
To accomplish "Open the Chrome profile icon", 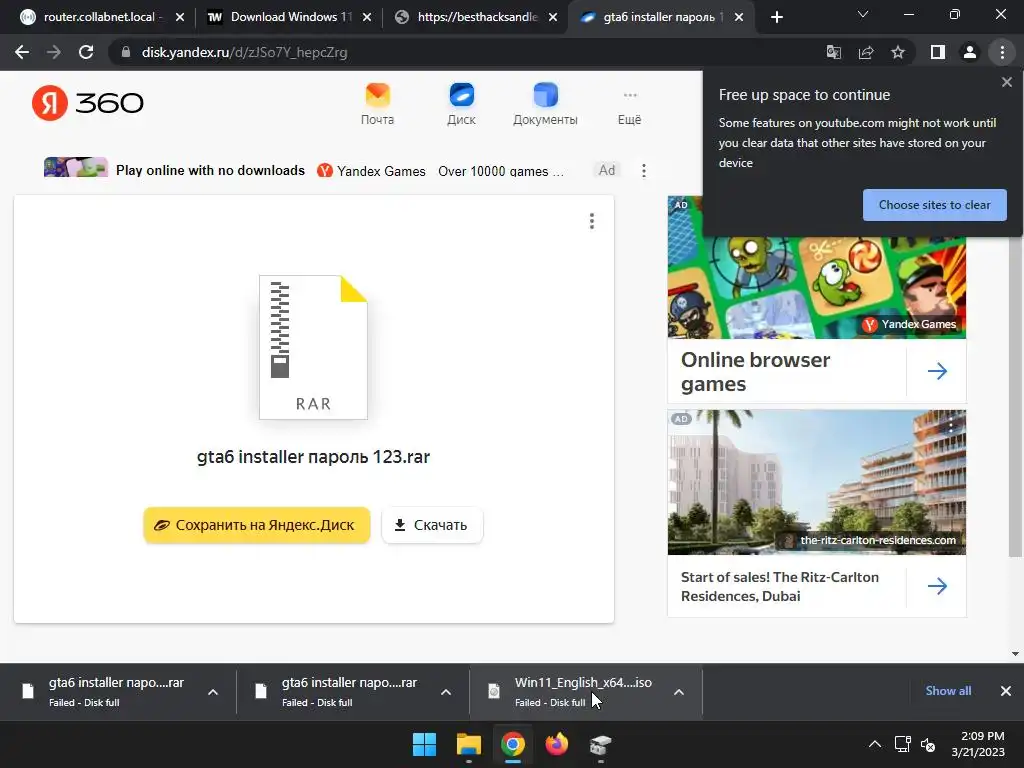I will point(970,52).
